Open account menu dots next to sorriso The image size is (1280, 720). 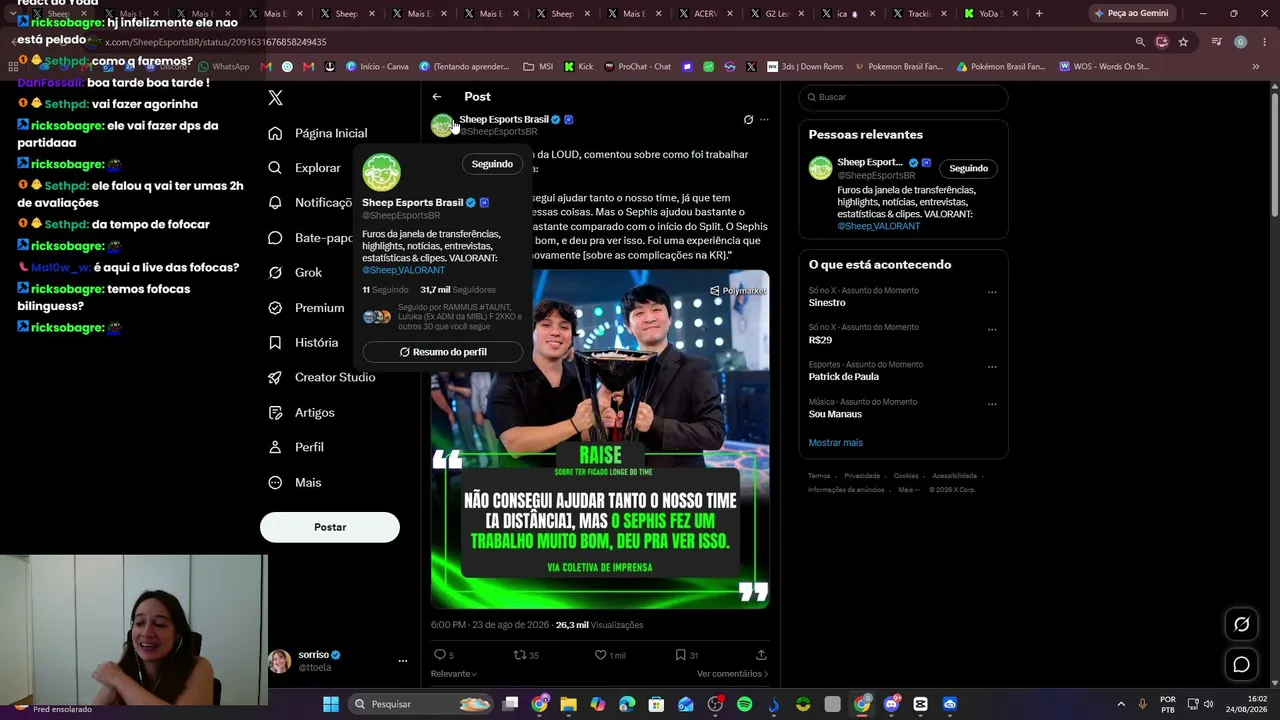coord(403,661)
